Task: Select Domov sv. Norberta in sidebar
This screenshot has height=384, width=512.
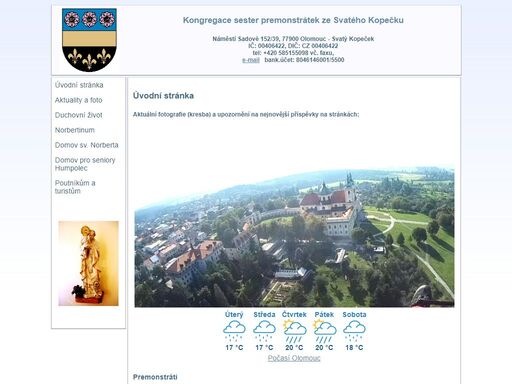Action: 86,145
